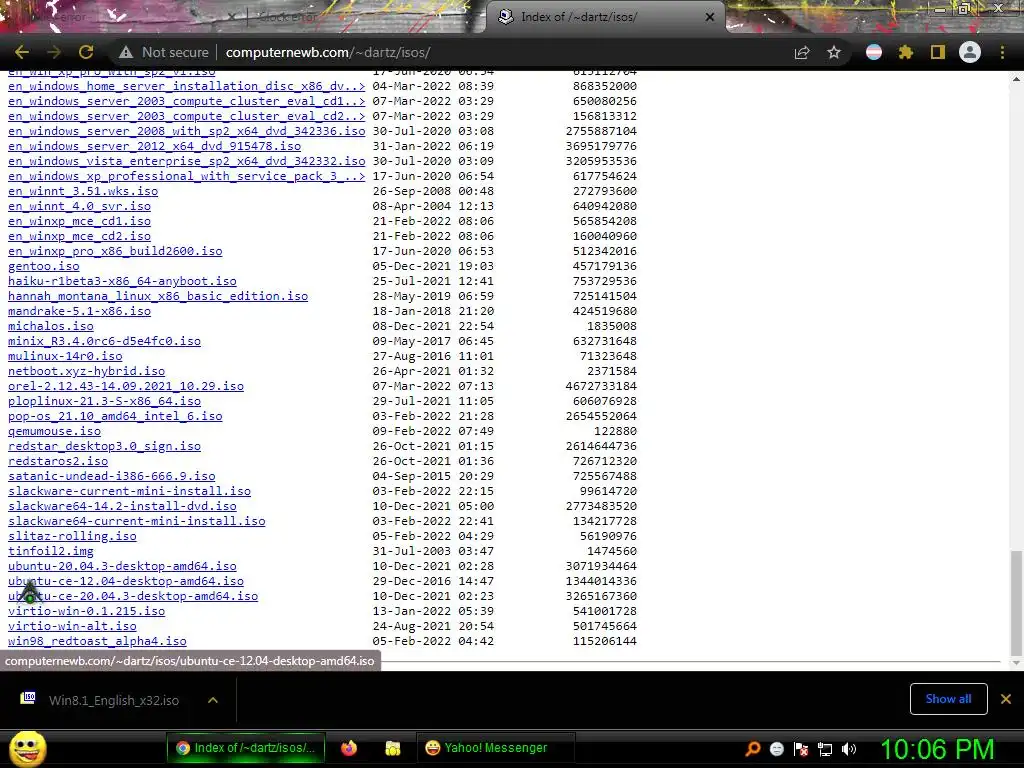Screen dimensions: 1024x768
Task: Download en_winnt_4.0_svr.iso
Action: (x=80, y=206)
